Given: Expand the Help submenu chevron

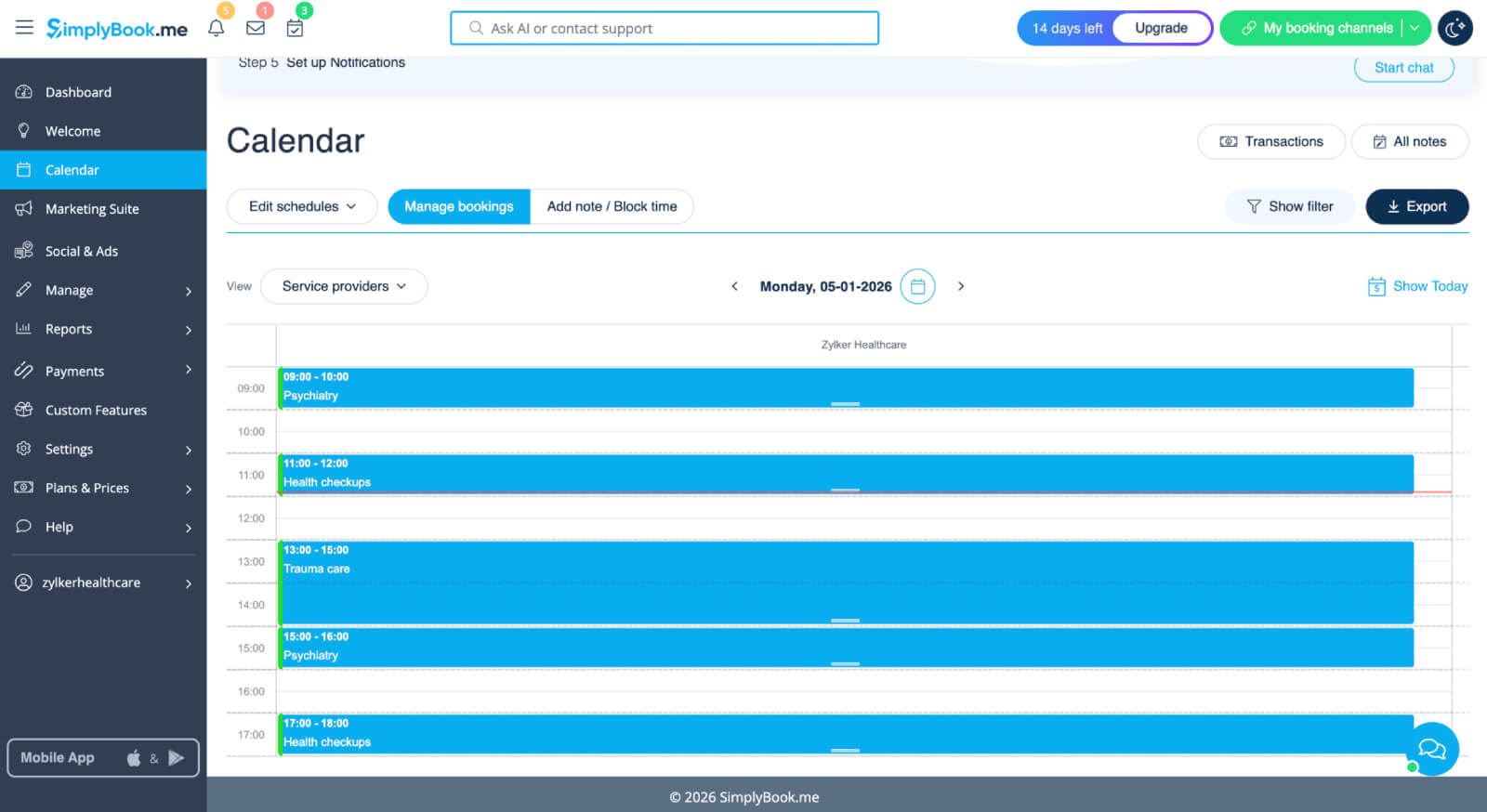Looking at the screenshot, I should [x=189, y=528].
